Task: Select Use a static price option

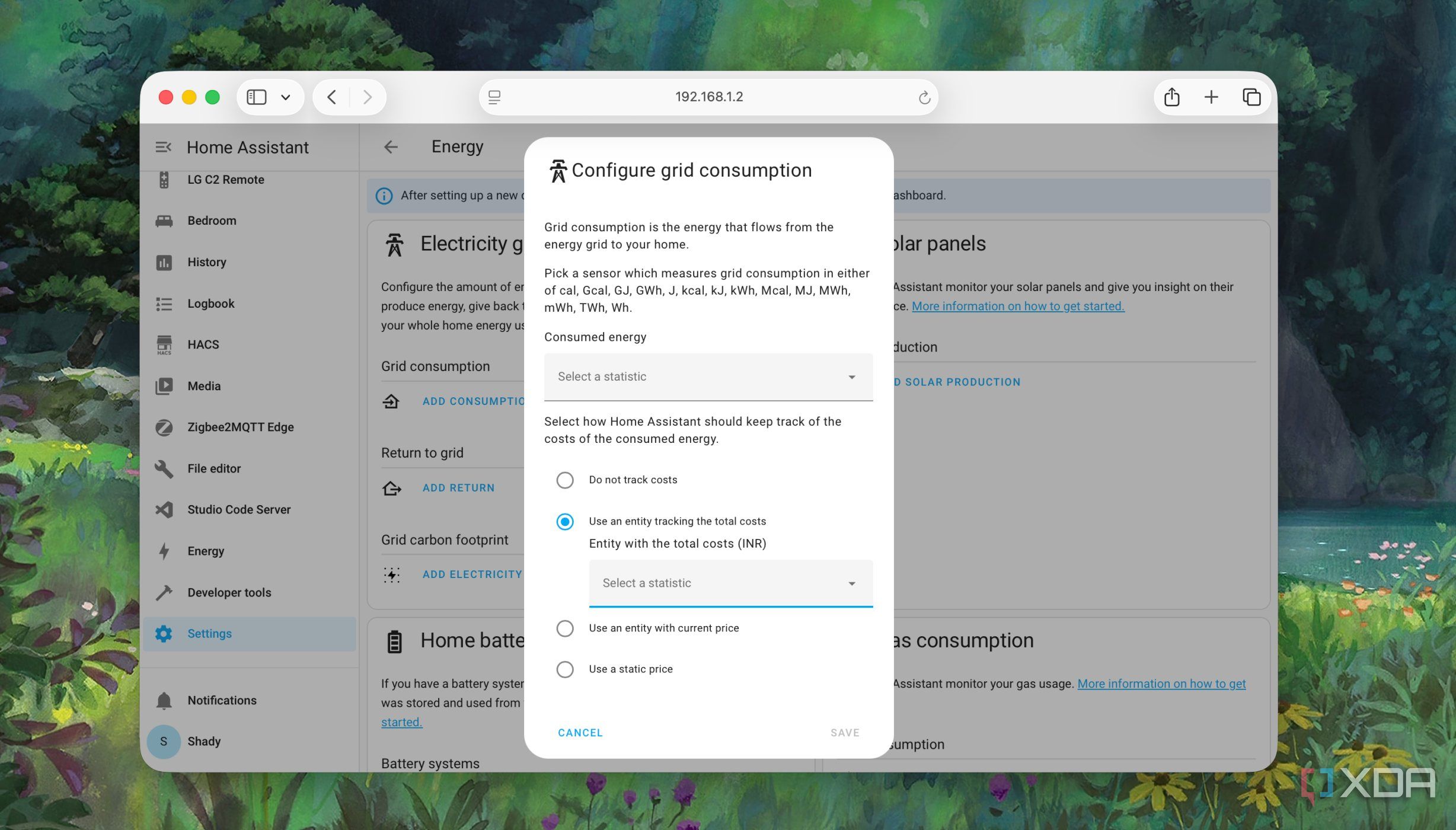Action: click(565, 669)
